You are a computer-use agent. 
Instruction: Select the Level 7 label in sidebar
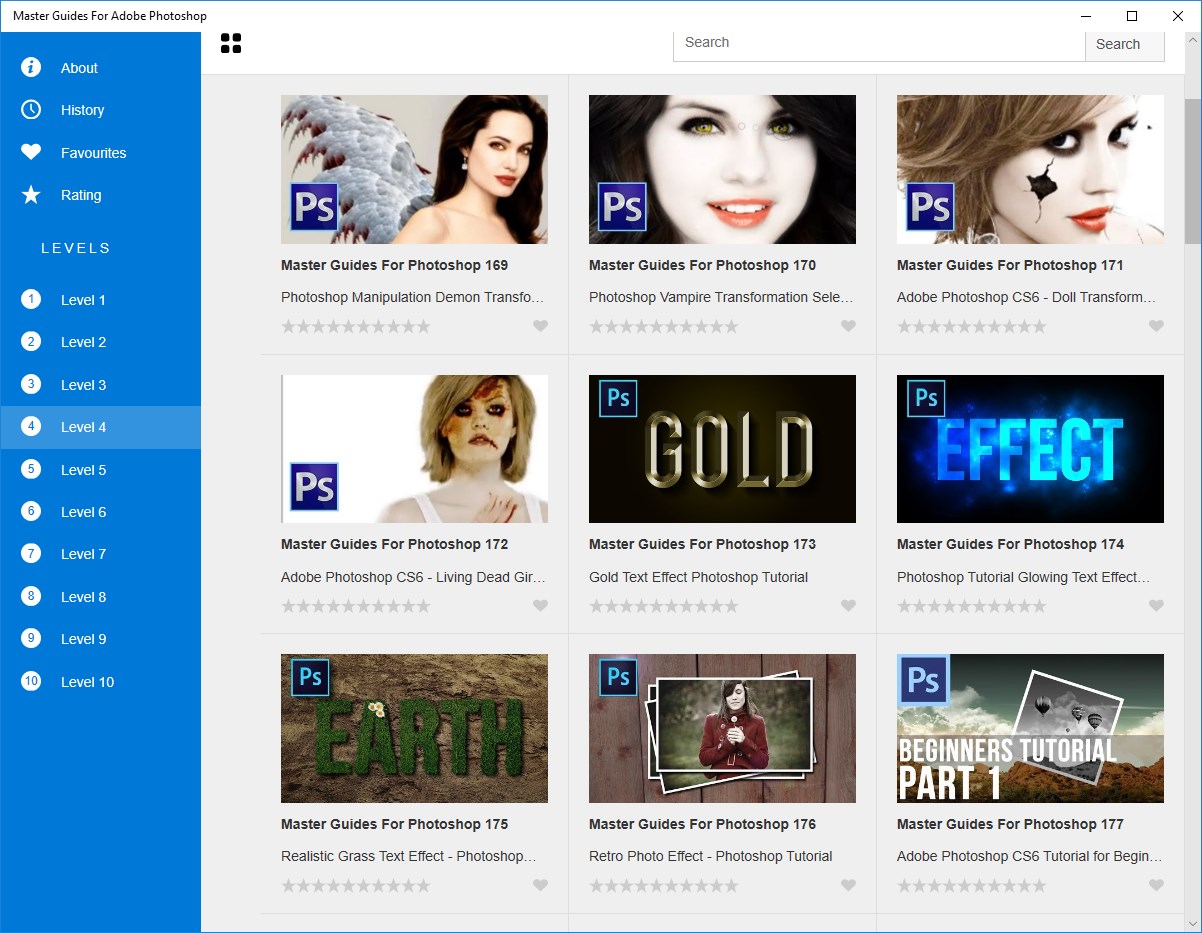point(83,554)
